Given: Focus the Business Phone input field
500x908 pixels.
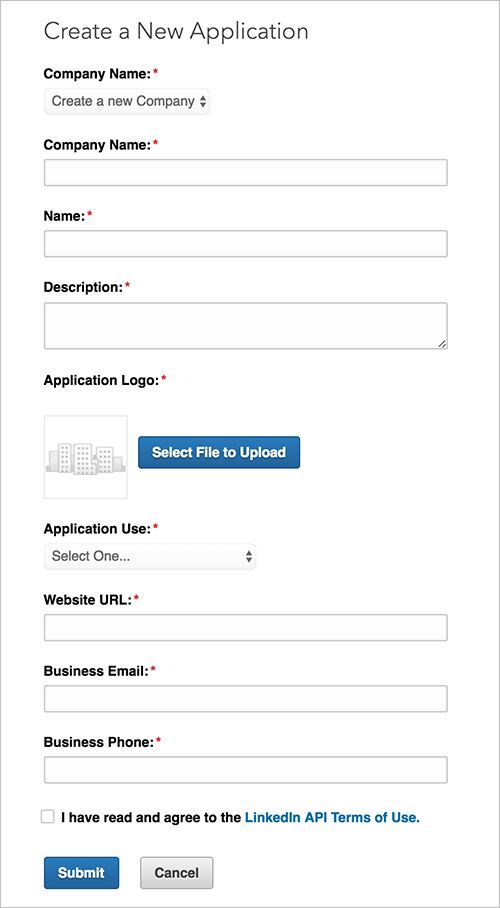Looking at the screenshot, I should [x=246, y=770].
